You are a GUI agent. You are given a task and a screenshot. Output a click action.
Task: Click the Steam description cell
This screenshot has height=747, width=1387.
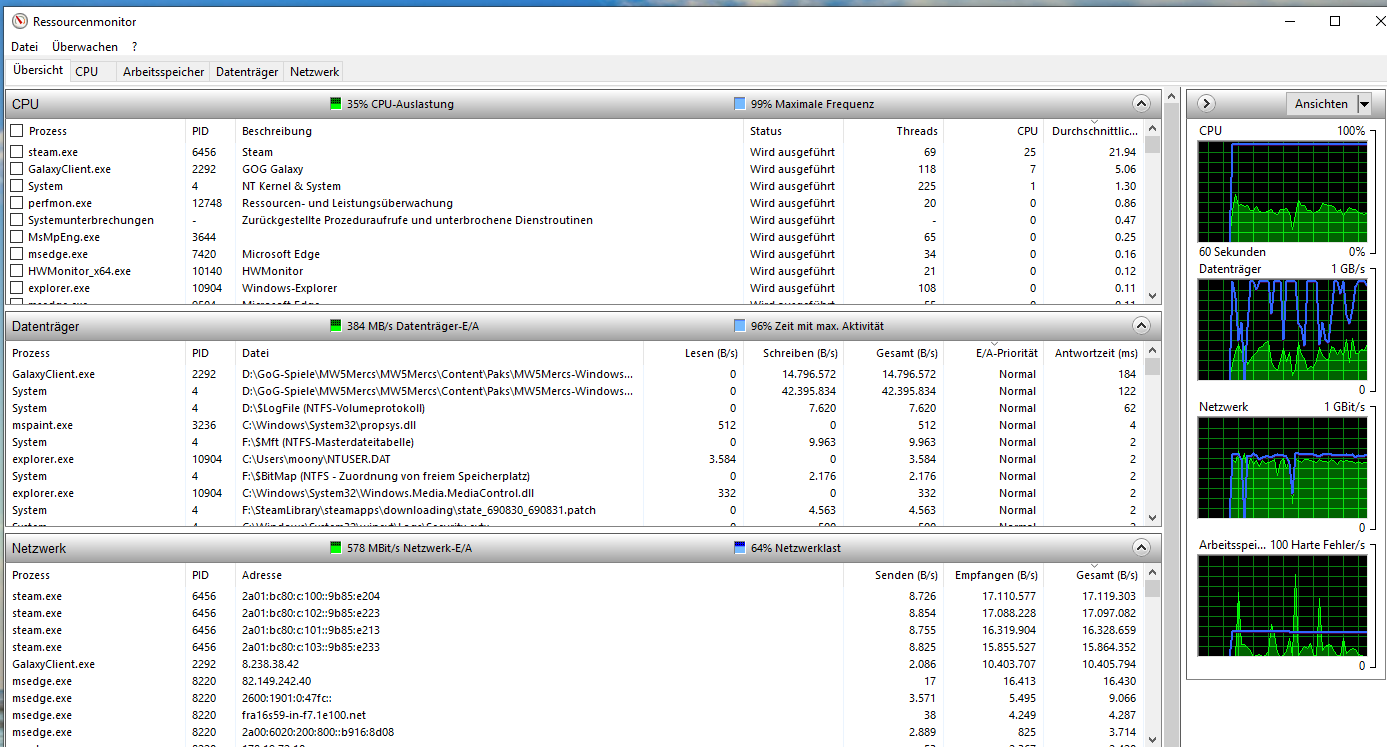257,152
